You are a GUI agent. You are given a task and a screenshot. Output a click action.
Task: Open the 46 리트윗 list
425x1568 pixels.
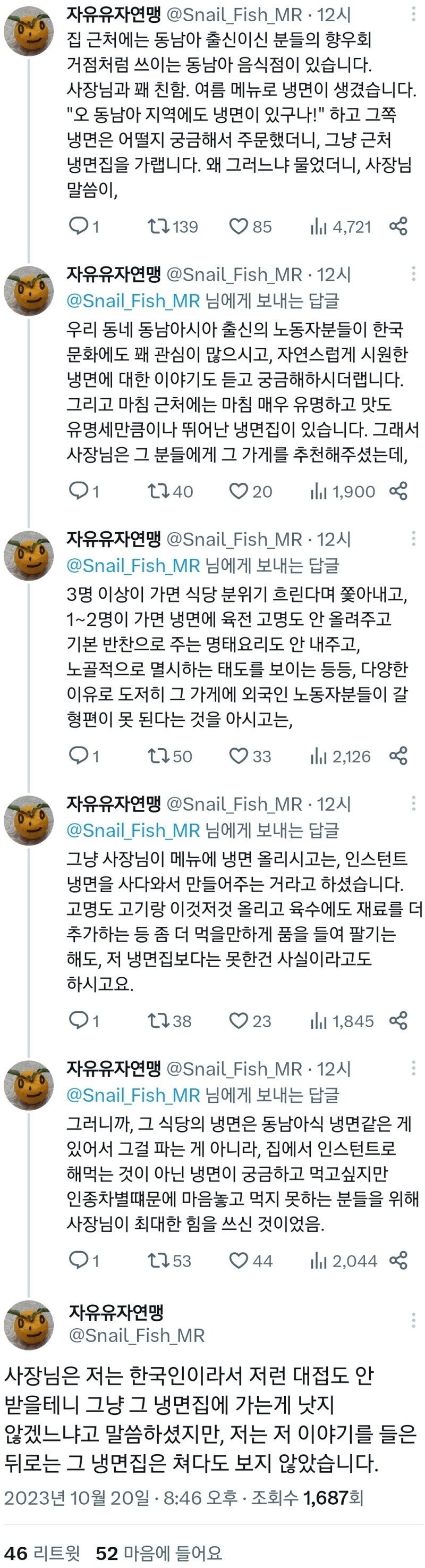coord(42,1553)
